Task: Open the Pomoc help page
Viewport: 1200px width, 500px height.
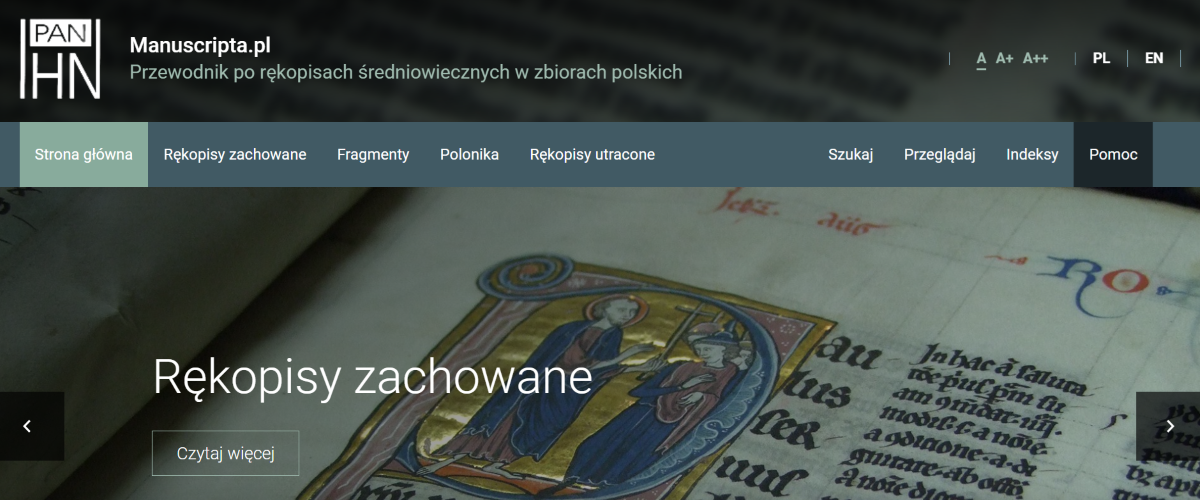Action: click(x=1113, y=154)
